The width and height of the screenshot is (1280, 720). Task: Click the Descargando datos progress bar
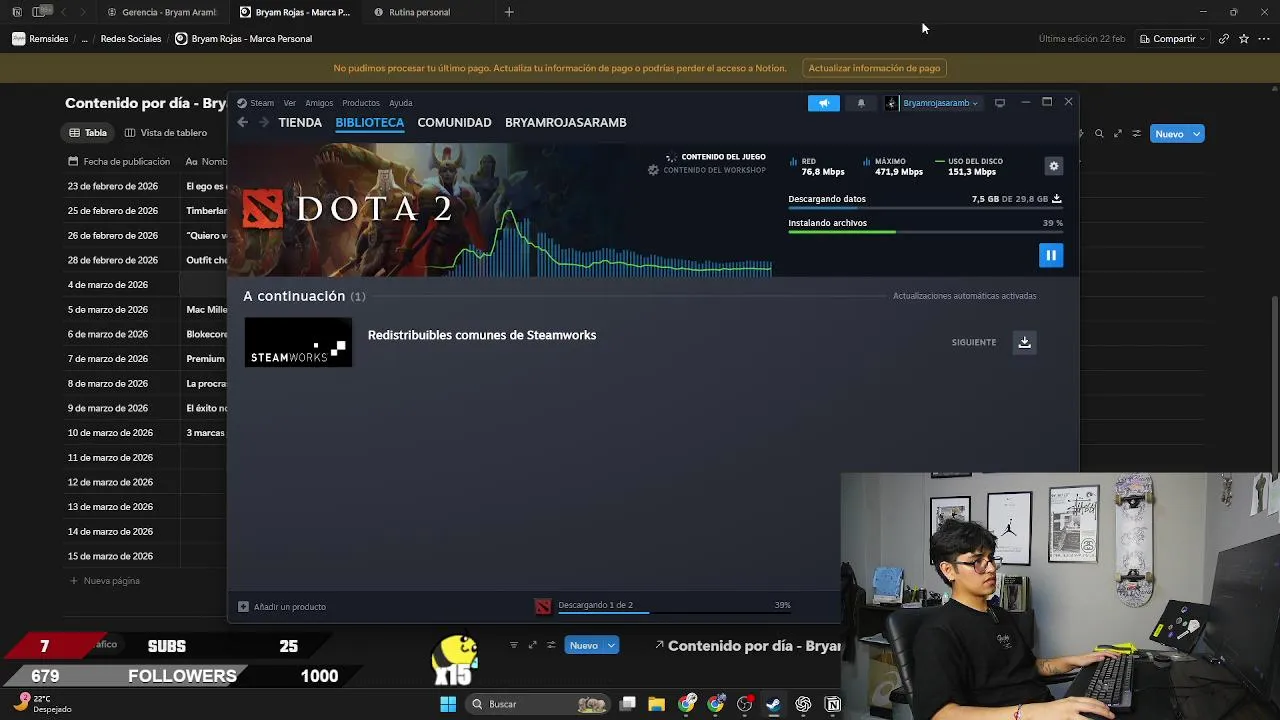(925, 209)
